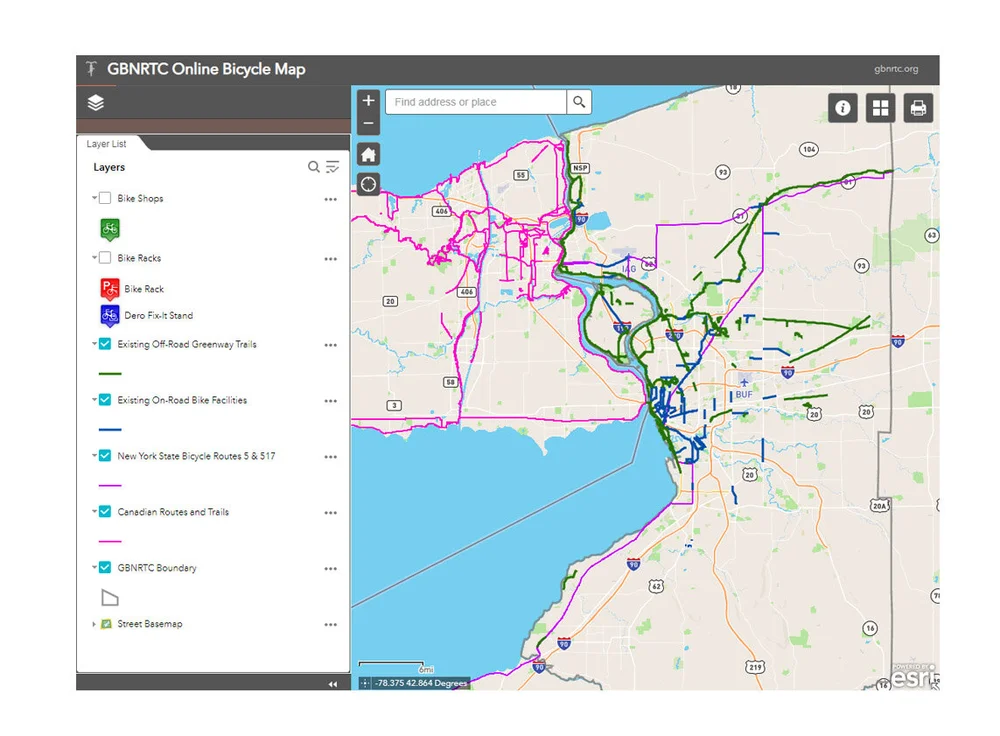
Task: Open the layer filter control beside the search icon
Action: point(332,167)
